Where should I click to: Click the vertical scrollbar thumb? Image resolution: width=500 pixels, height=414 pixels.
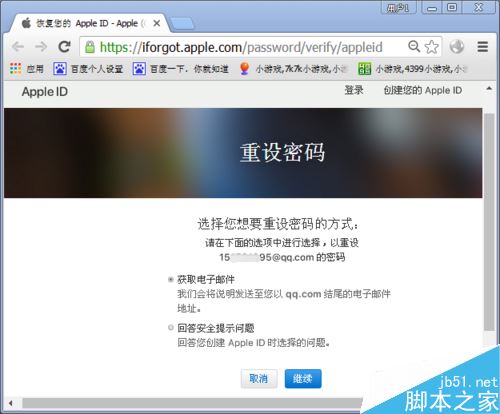(x=489, y=222)
